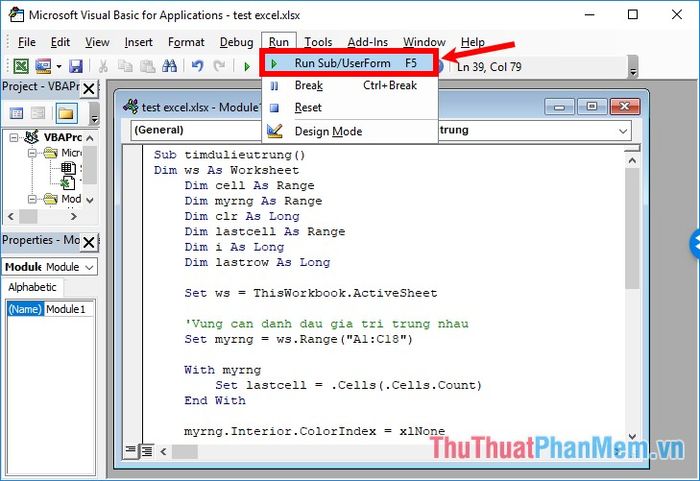Open the Help menu
Screen dimensions: 700x481
click(473, 42)
